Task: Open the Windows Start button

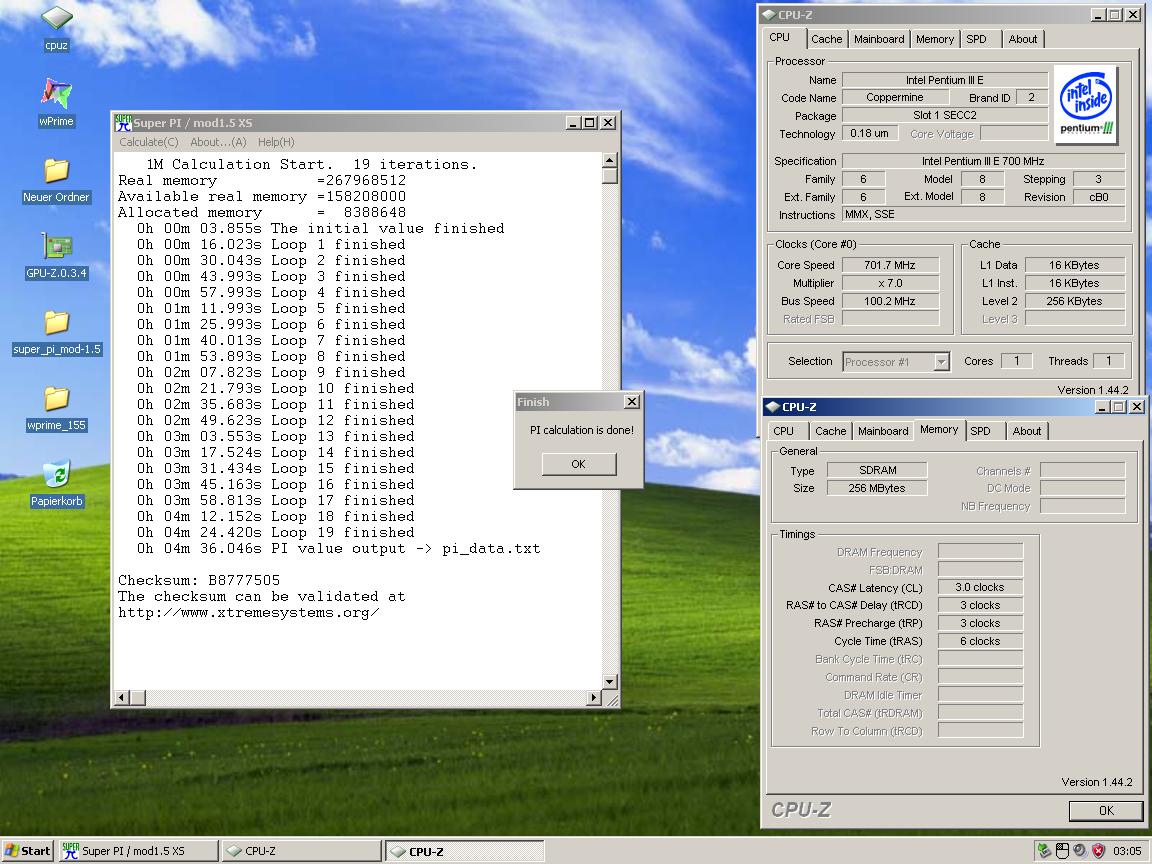Action: (27, 851)
